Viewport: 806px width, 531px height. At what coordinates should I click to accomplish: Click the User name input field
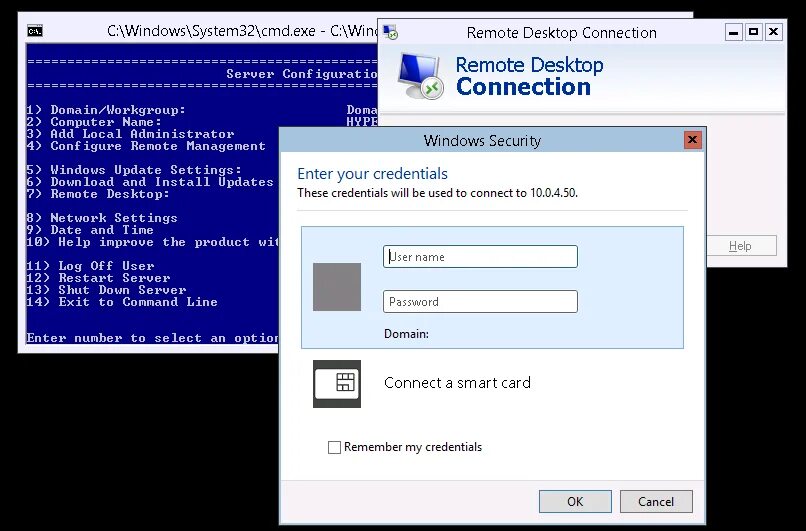(480, 257)
